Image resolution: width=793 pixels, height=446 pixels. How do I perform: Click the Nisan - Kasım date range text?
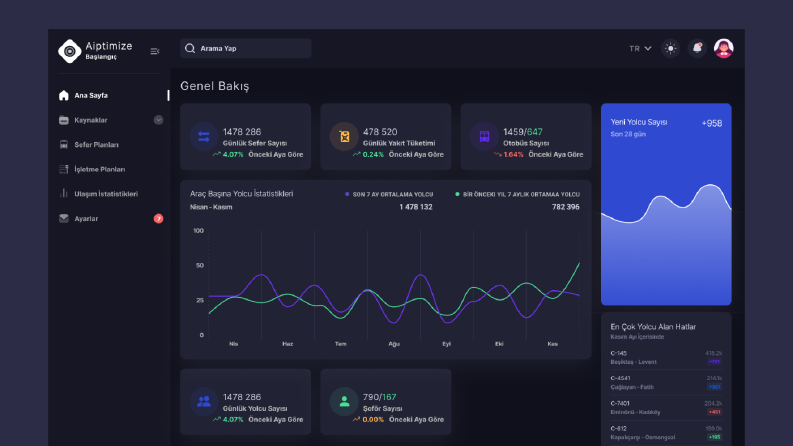tap(211, 207)
